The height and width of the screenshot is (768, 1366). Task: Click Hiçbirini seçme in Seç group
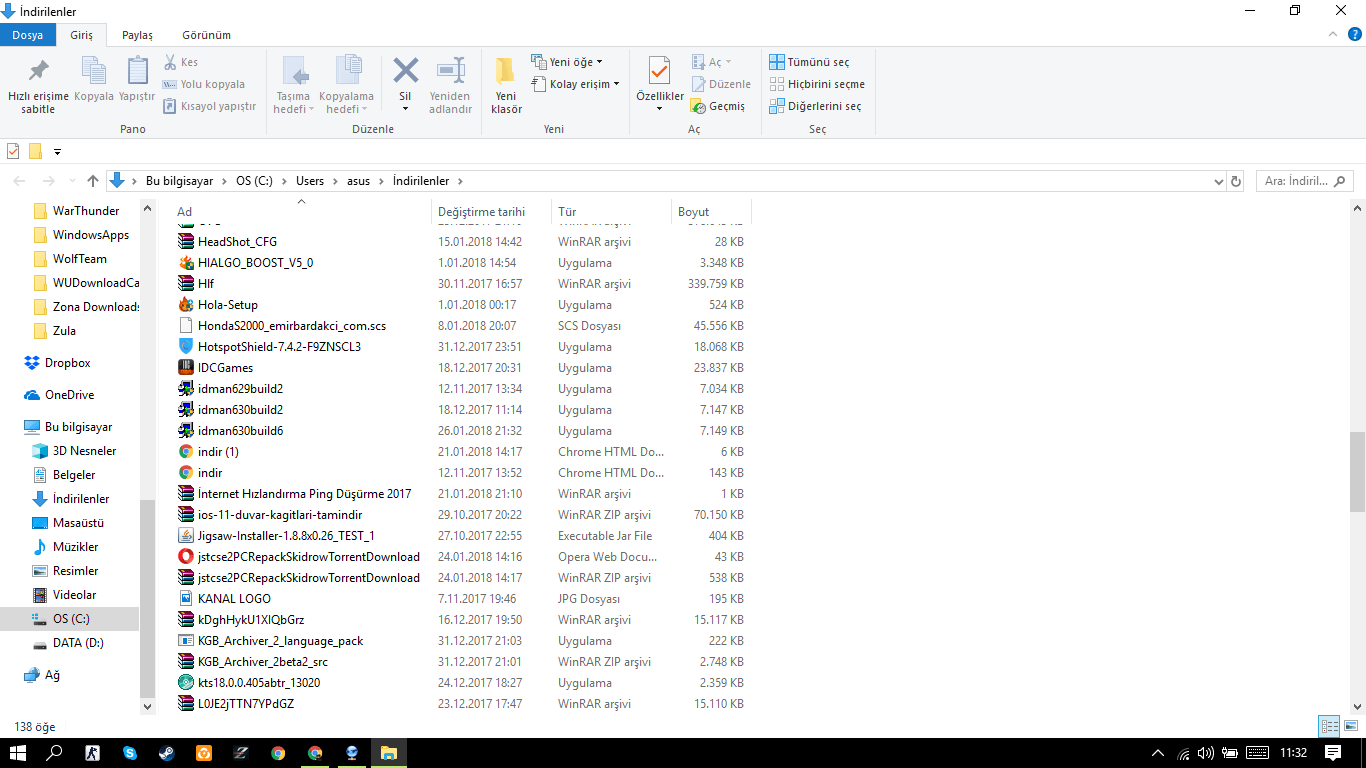(817, 84)
